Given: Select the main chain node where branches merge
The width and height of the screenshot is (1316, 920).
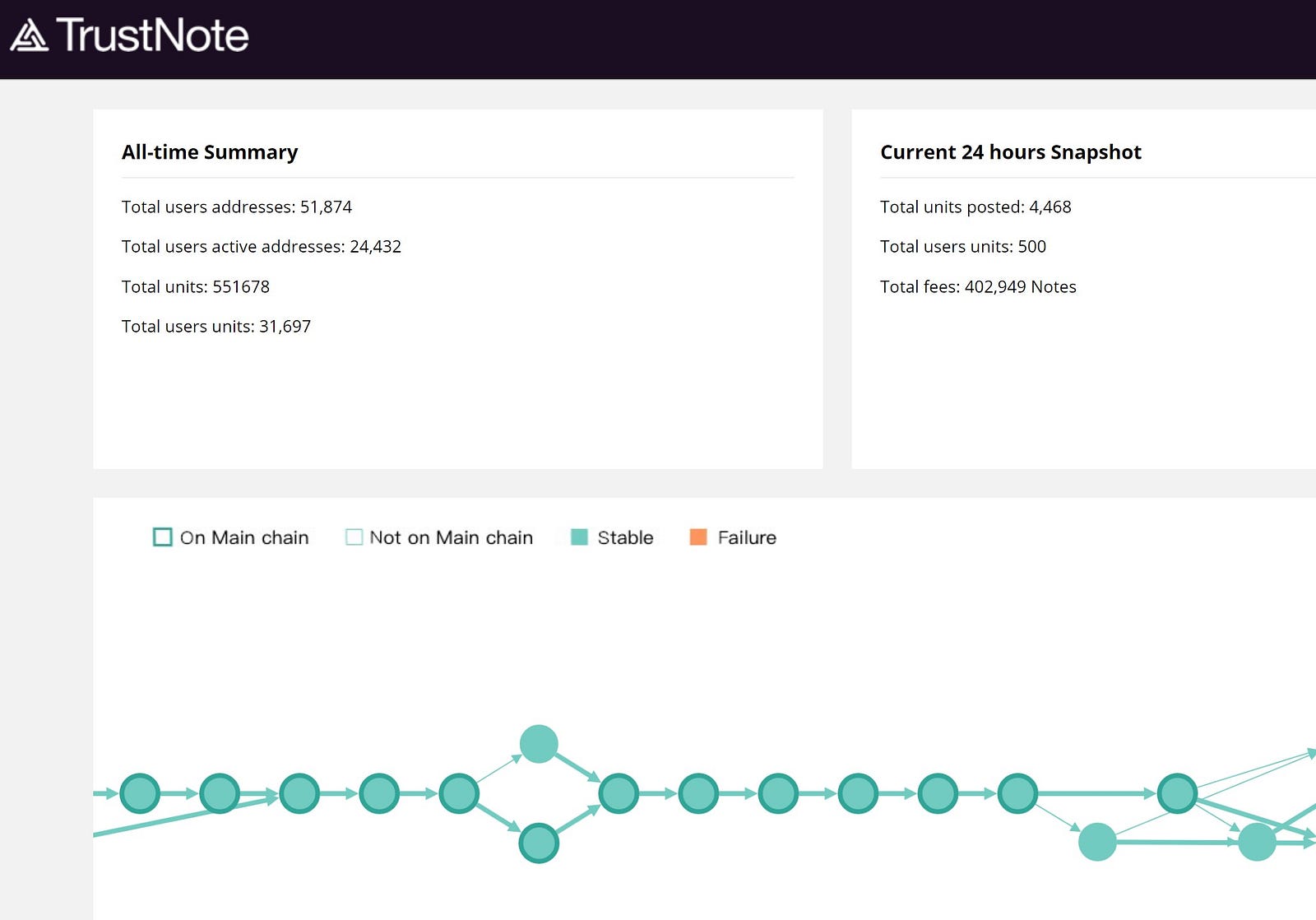Looking at the screenshot, I should pos(619,793).
